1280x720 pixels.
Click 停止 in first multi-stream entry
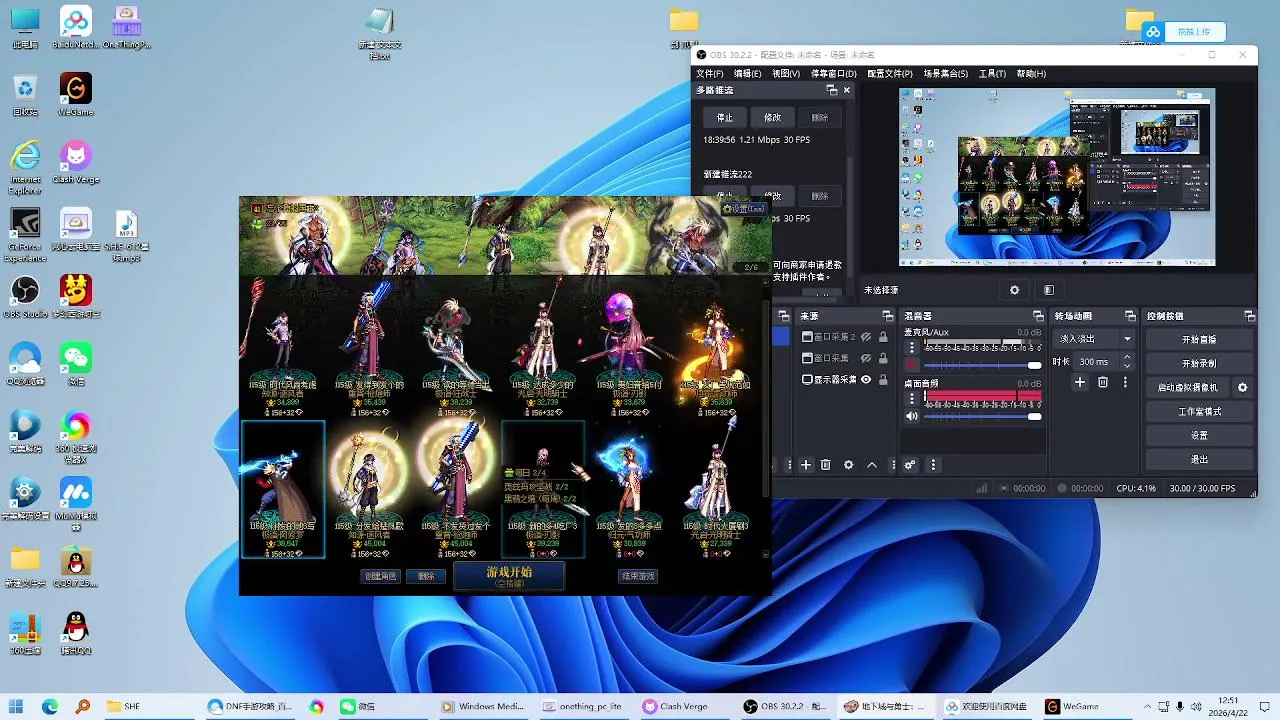725,117
